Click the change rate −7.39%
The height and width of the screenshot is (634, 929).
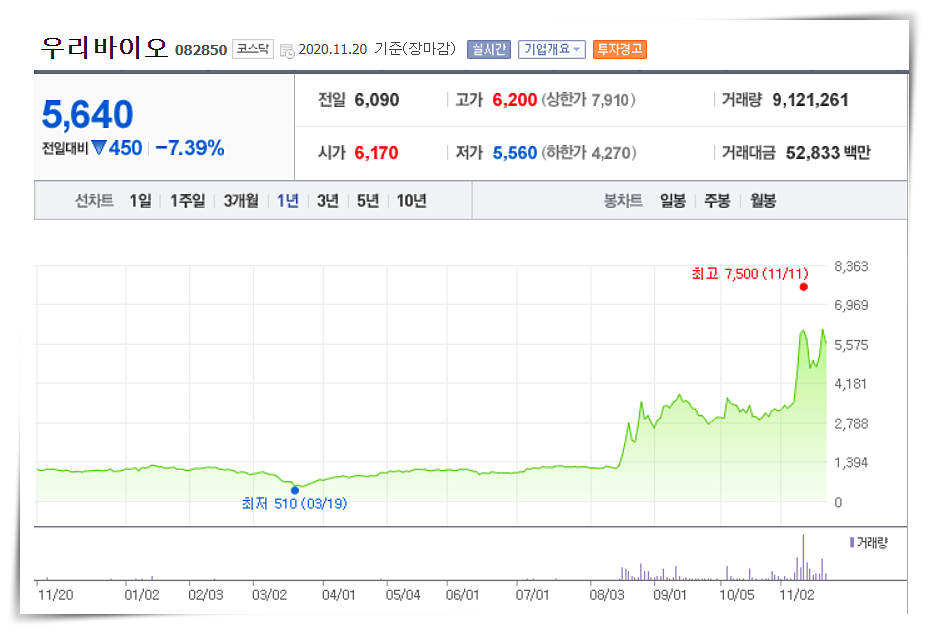tap(190, 148)
